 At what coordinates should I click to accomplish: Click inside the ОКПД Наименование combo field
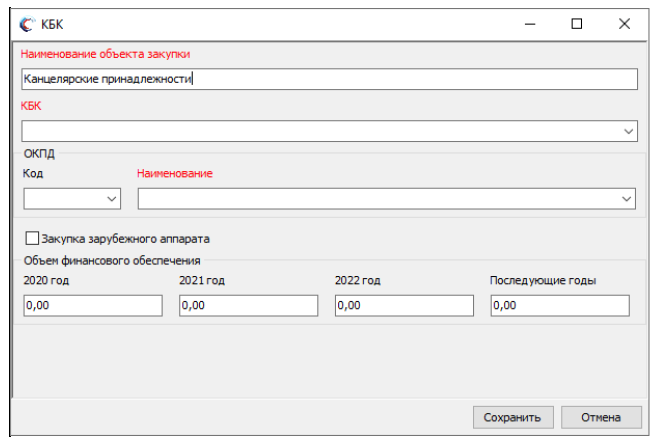point(380,200)
